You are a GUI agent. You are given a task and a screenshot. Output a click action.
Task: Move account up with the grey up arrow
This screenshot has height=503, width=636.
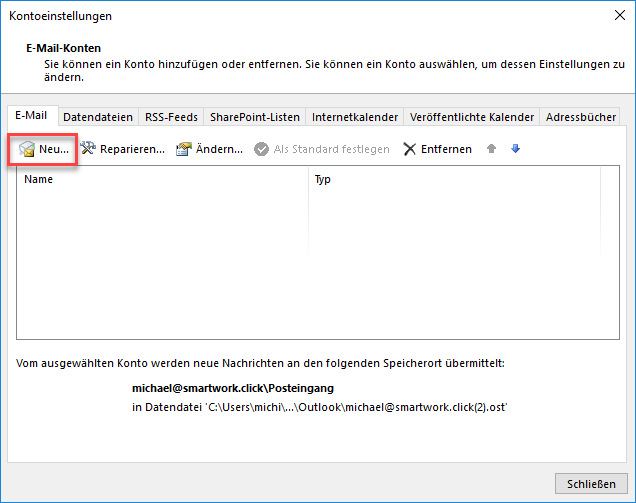pos(491,149)
